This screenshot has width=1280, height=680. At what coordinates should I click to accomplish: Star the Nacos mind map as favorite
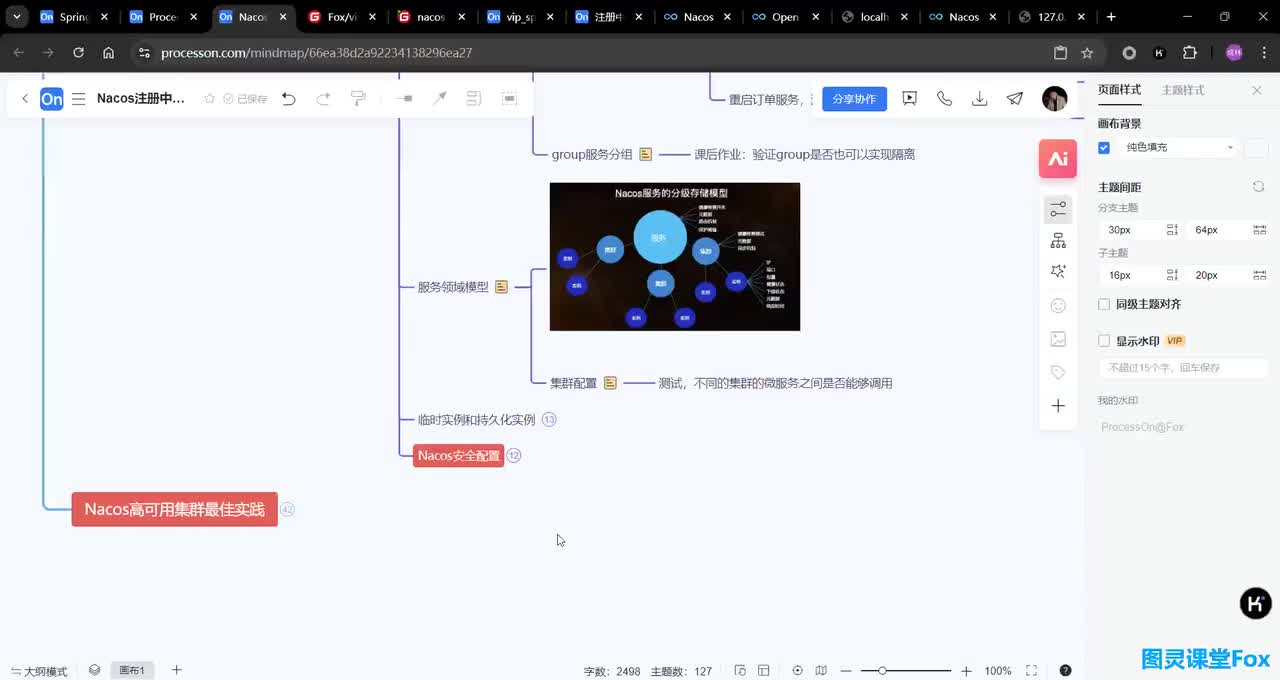point(209,99)
